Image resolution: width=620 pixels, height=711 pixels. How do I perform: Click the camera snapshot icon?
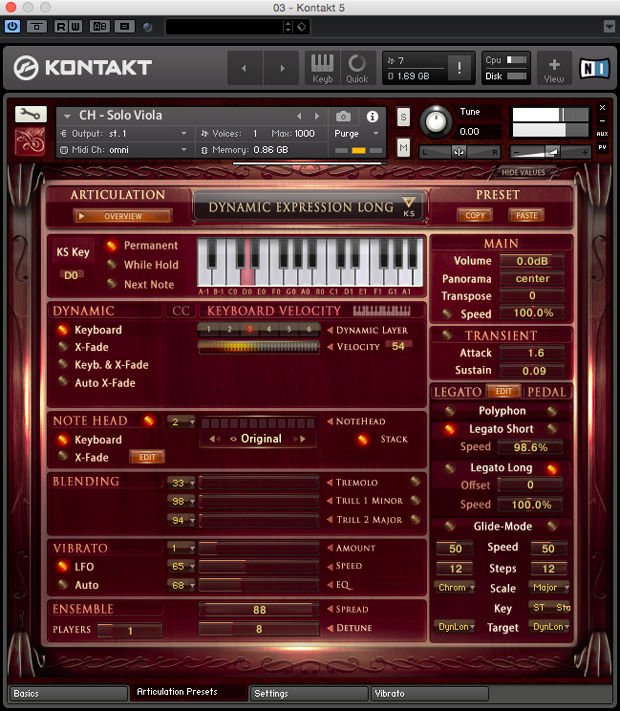[x=343, y=116]
